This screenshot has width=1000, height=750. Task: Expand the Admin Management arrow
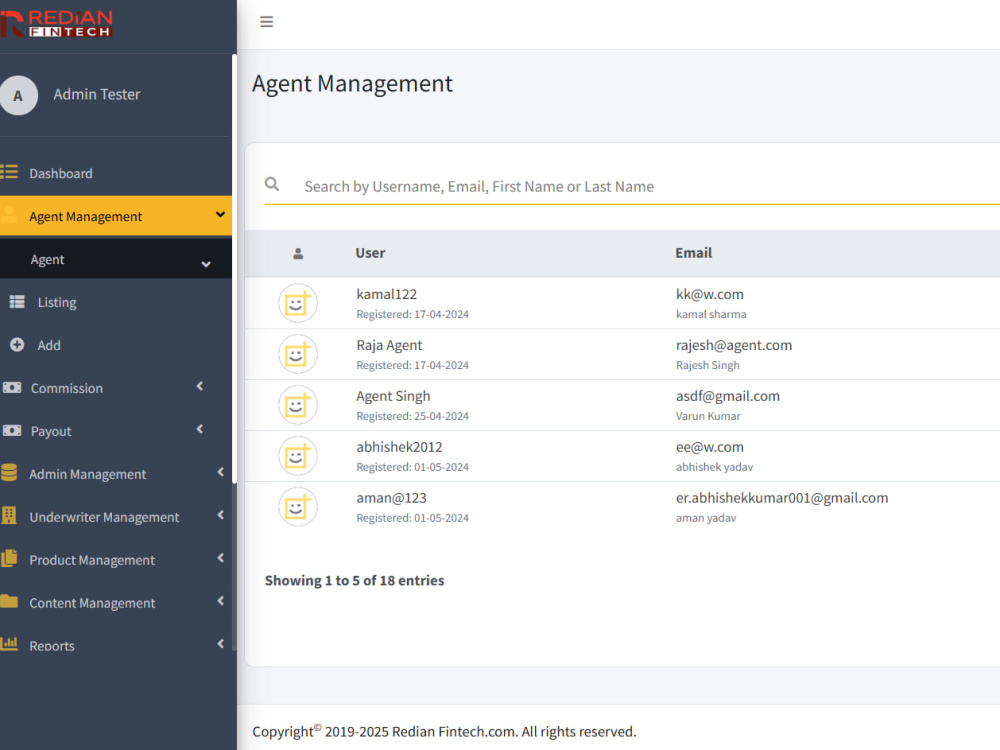coord(221,472)
